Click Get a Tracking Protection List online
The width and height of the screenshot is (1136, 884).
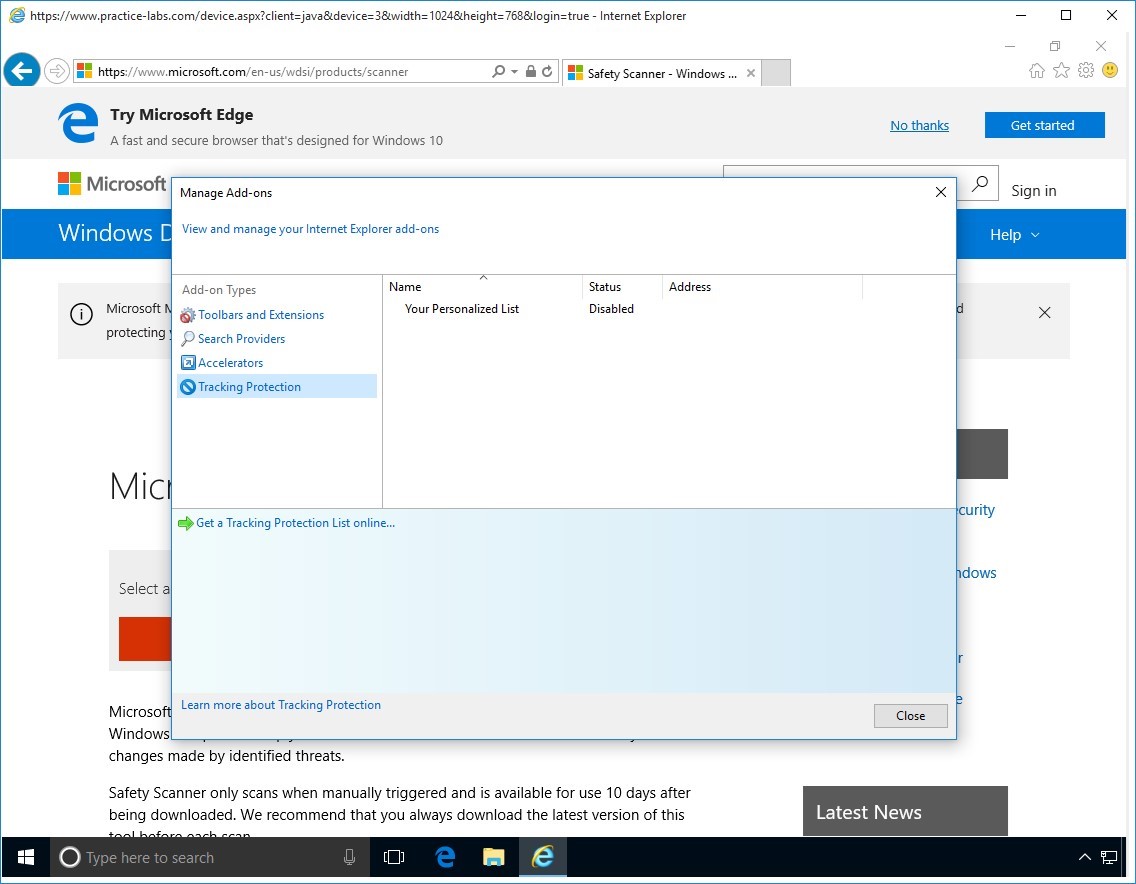(295, 523)
